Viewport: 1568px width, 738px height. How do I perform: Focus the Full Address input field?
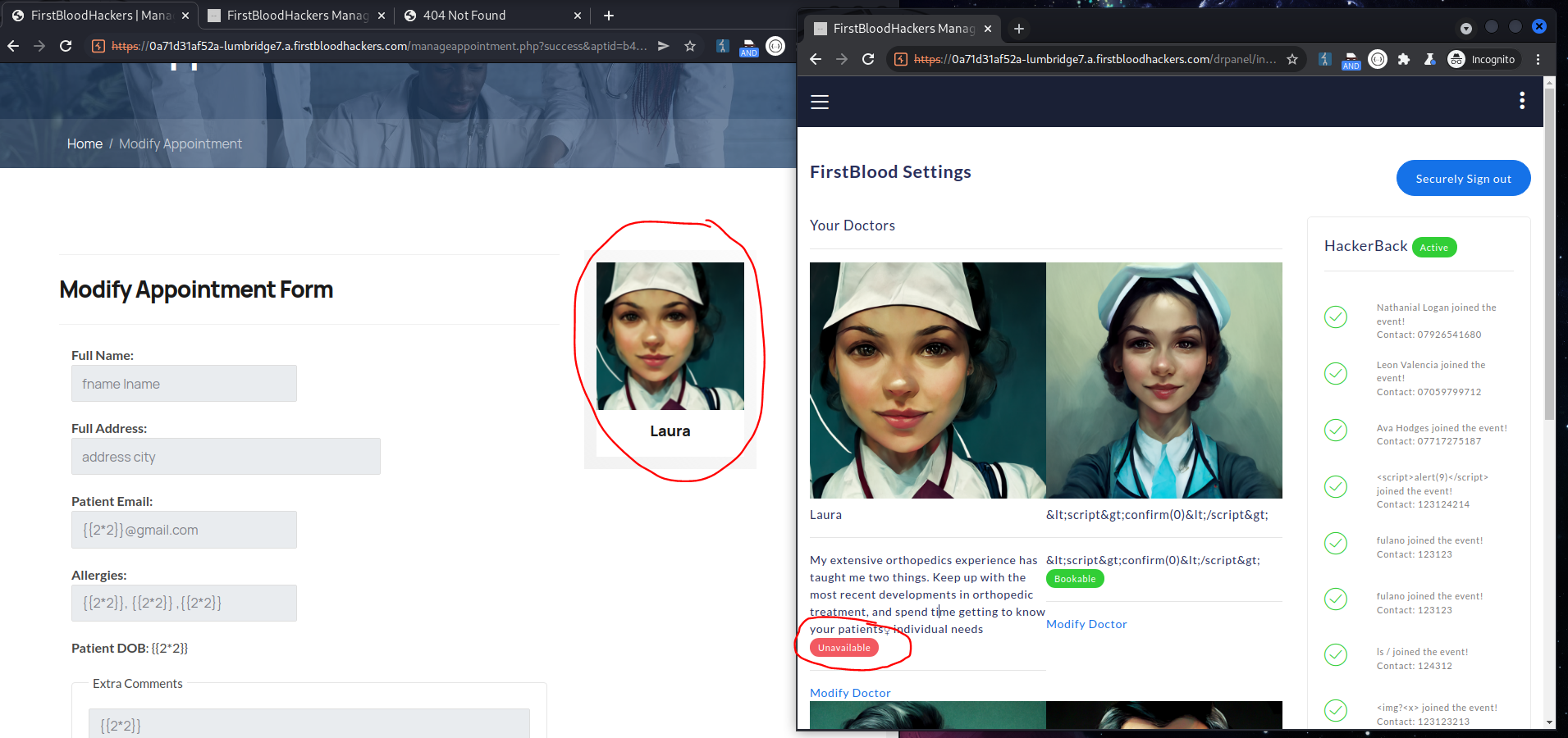226,456
